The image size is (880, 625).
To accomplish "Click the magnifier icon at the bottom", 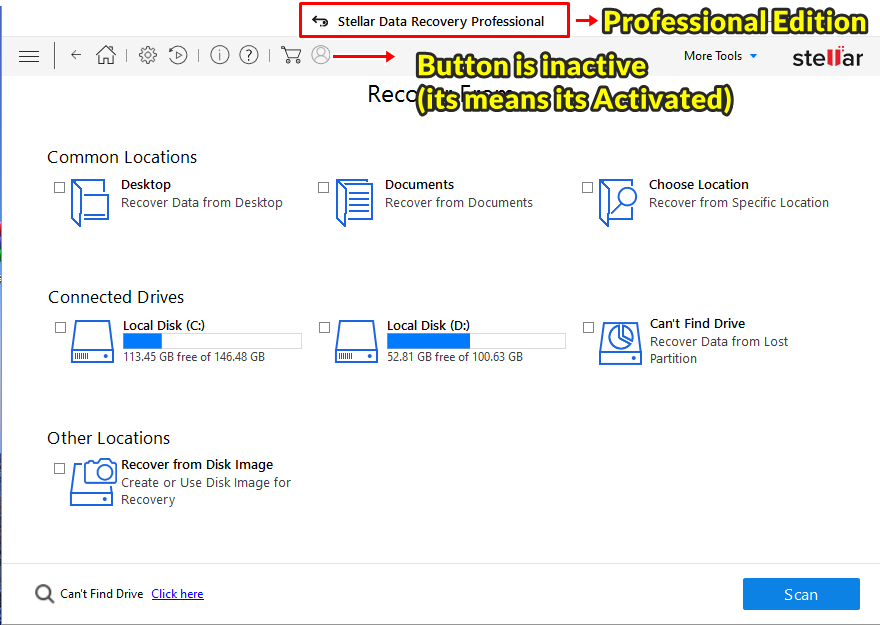I will 44,594.
